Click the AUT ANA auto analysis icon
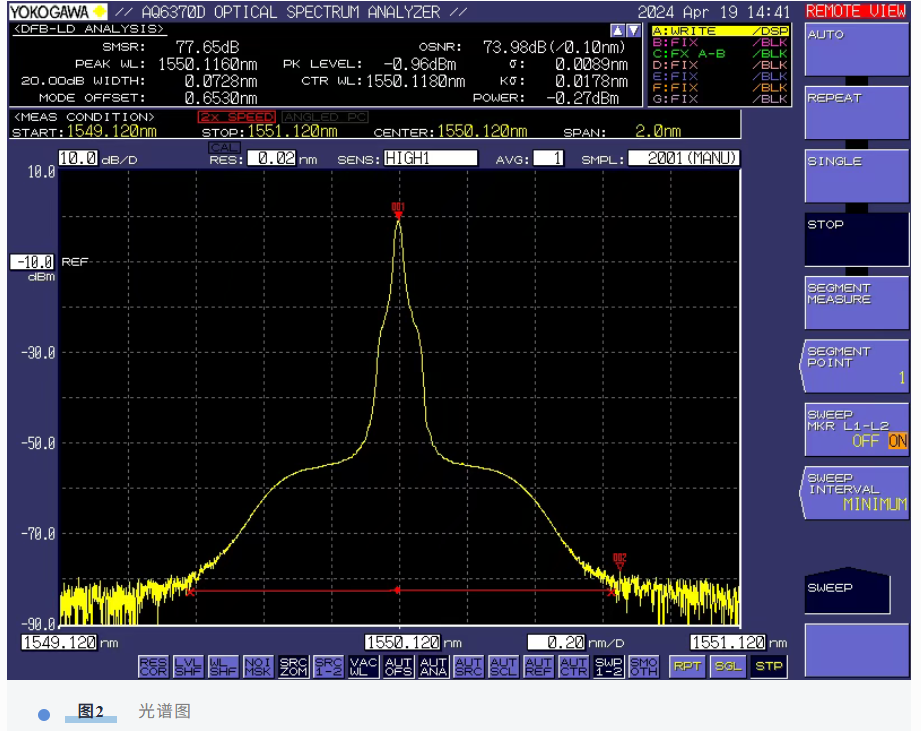Image resolution: width=921 pixels, height=731 pixels. coord(433,666)
